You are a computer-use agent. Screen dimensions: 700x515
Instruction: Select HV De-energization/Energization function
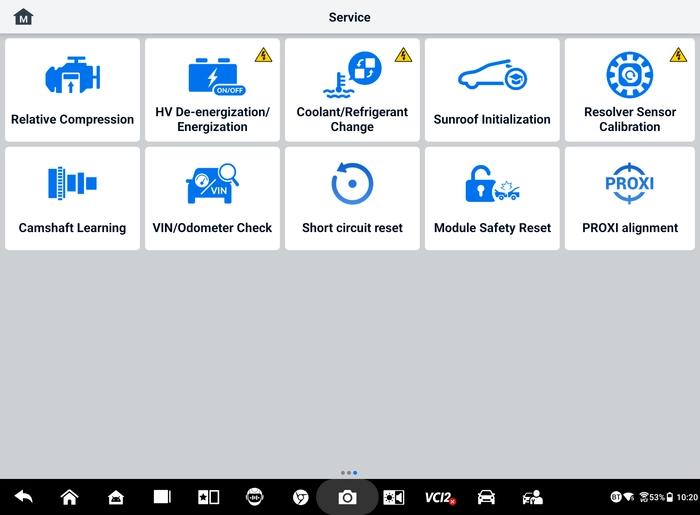coord(212,90)
